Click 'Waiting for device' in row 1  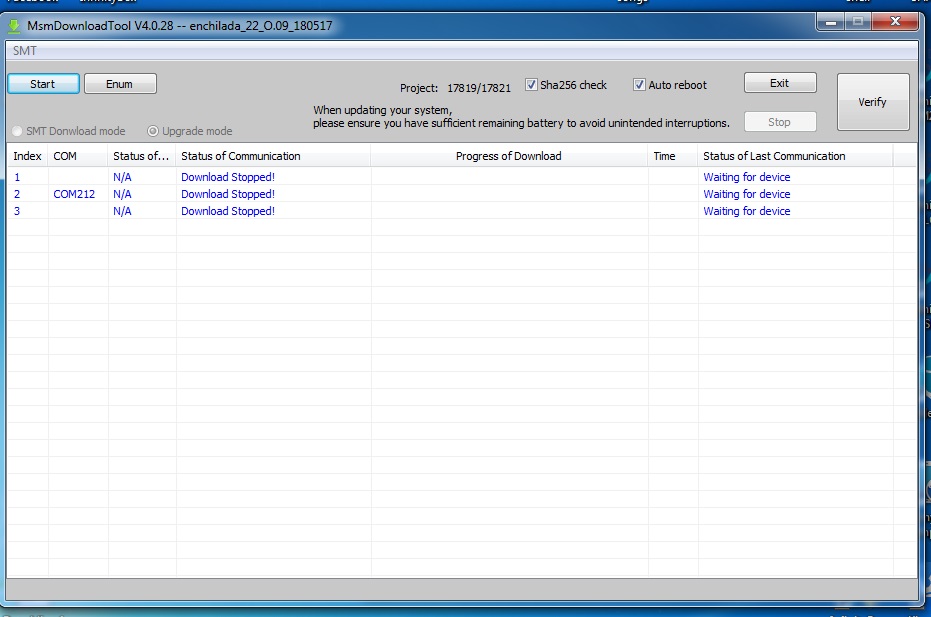point(747,177)
